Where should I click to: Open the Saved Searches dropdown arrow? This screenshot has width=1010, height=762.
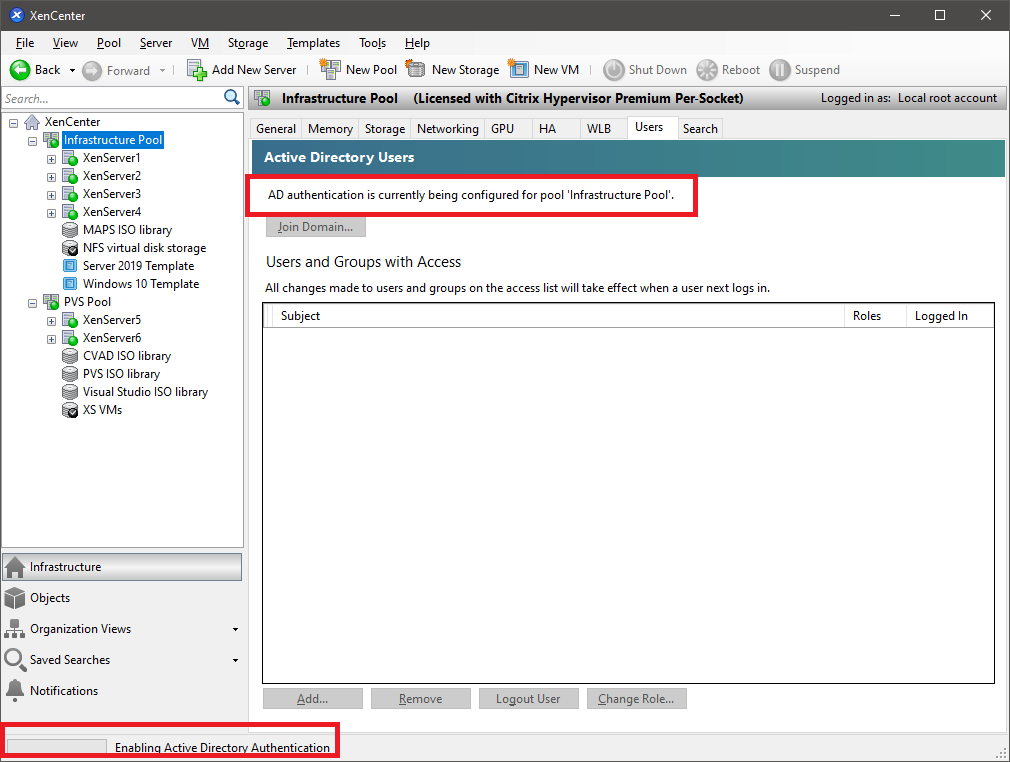coord(235,661)
